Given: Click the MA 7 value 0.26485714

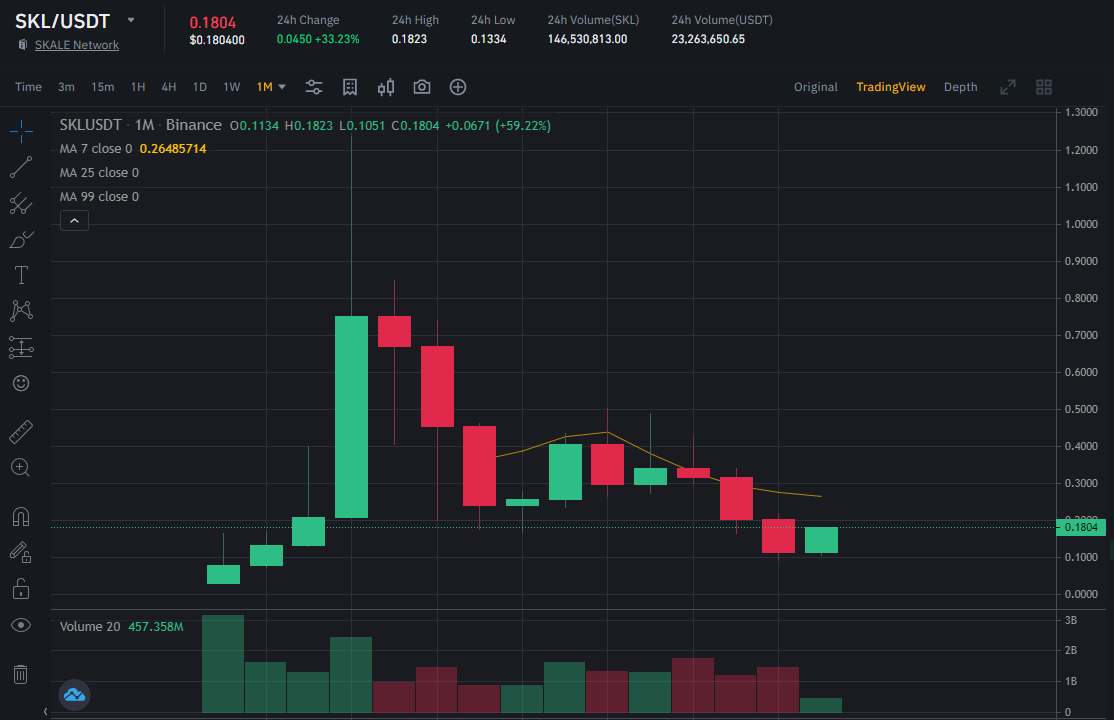Looking at the screenshot, I should [173, 149].
